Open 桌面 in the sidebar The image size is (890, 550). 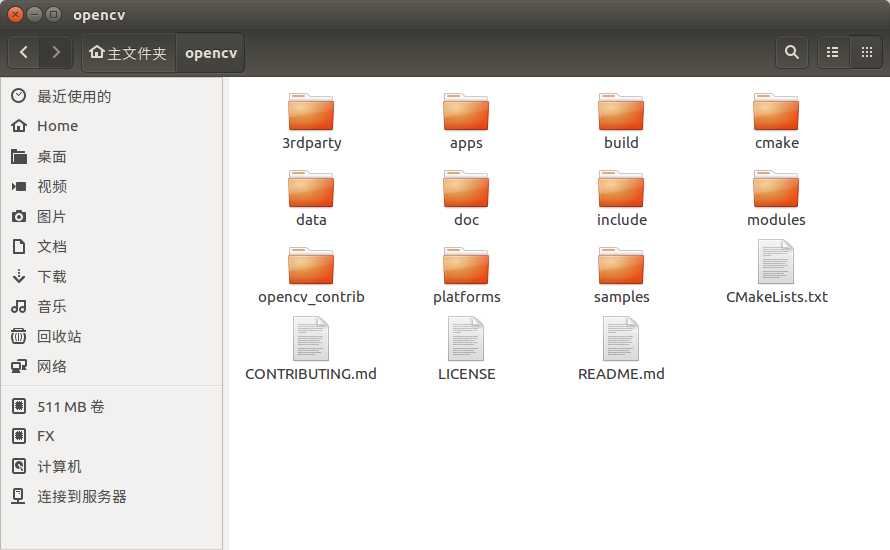point(111,157)
